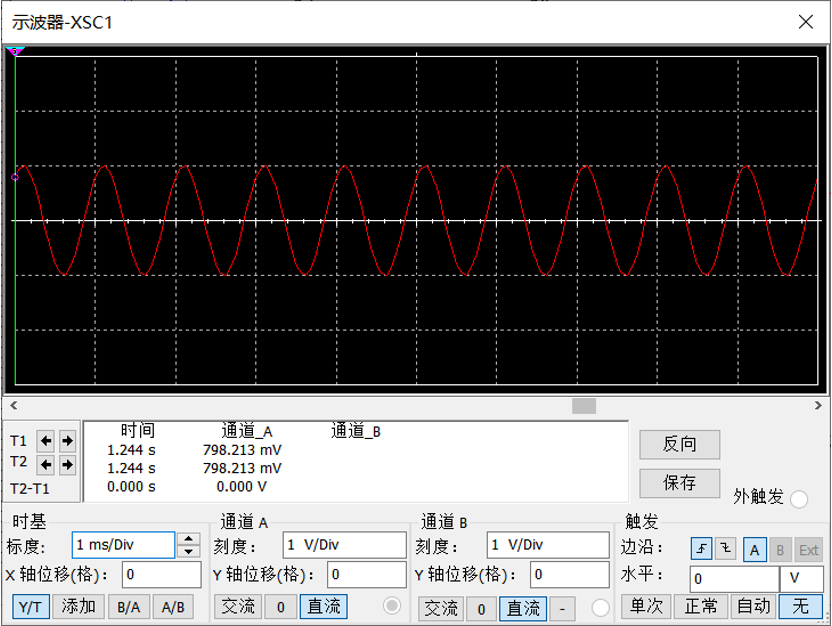Select B/A display mode
The image size is (832, 626).
[129, 607]
